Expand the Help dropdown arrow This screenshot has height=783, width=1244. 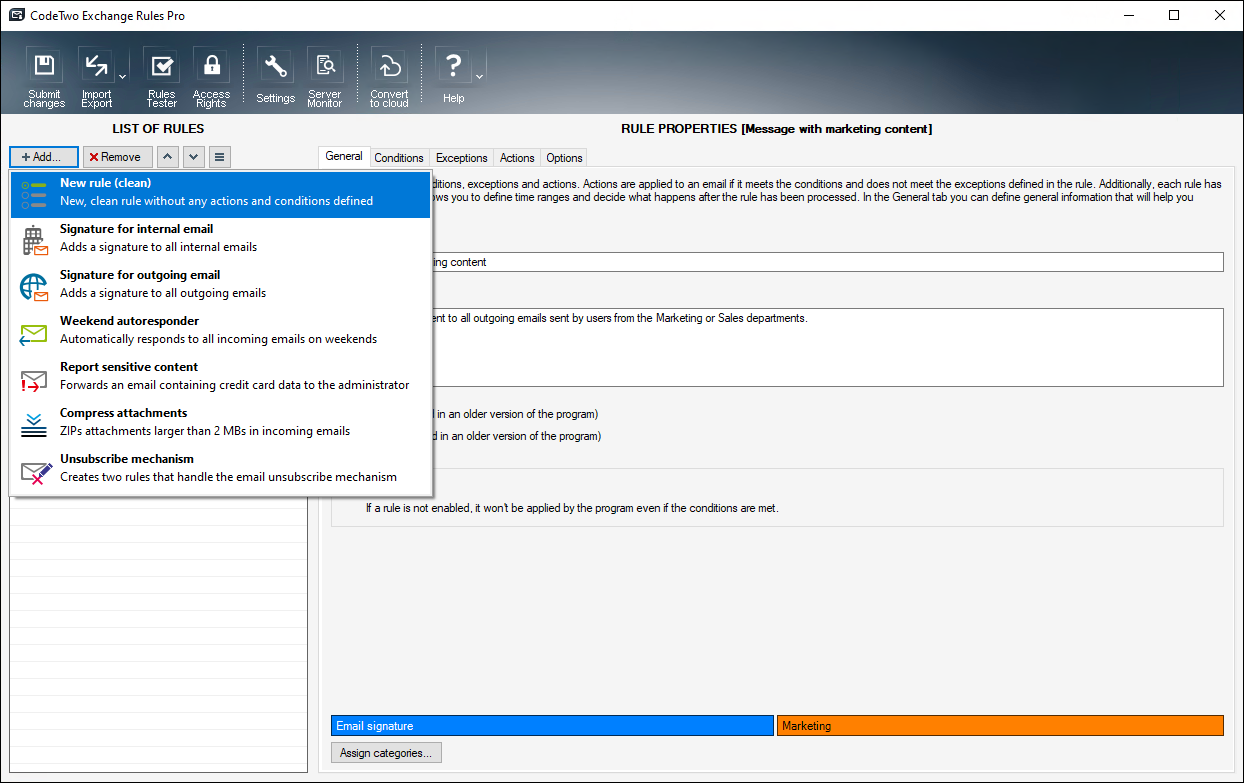479,77
